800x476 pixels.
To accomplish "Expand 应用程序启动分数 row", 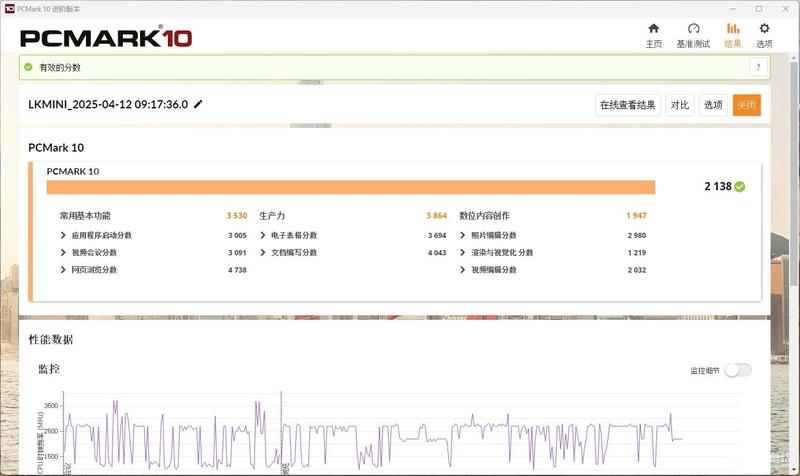I will coord(63,235).
